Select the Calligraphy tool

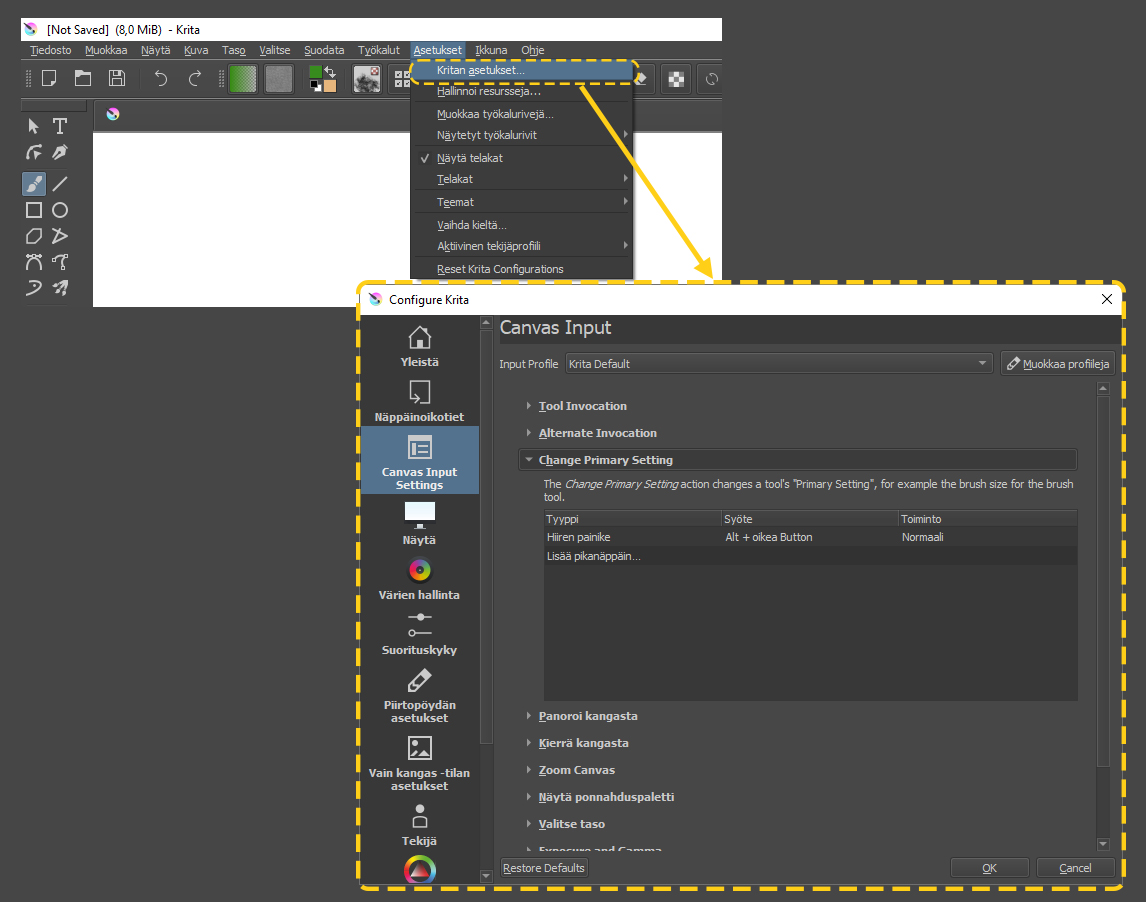click(x=60, y=152)
